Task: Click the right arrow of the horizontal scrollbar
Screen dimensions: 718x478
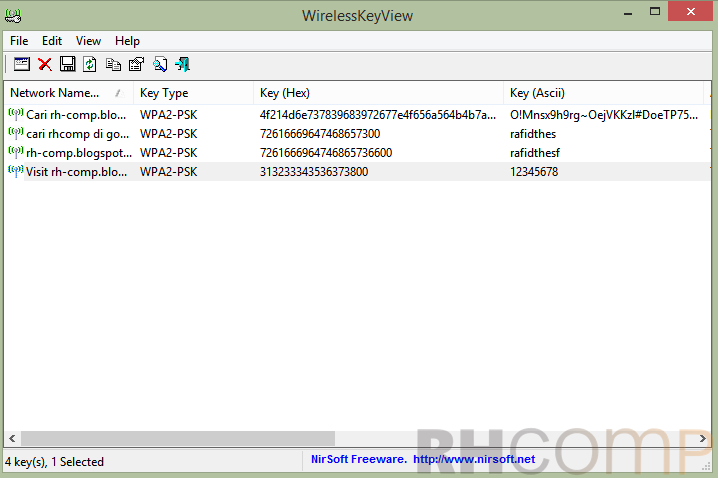Action: point(702,439)
